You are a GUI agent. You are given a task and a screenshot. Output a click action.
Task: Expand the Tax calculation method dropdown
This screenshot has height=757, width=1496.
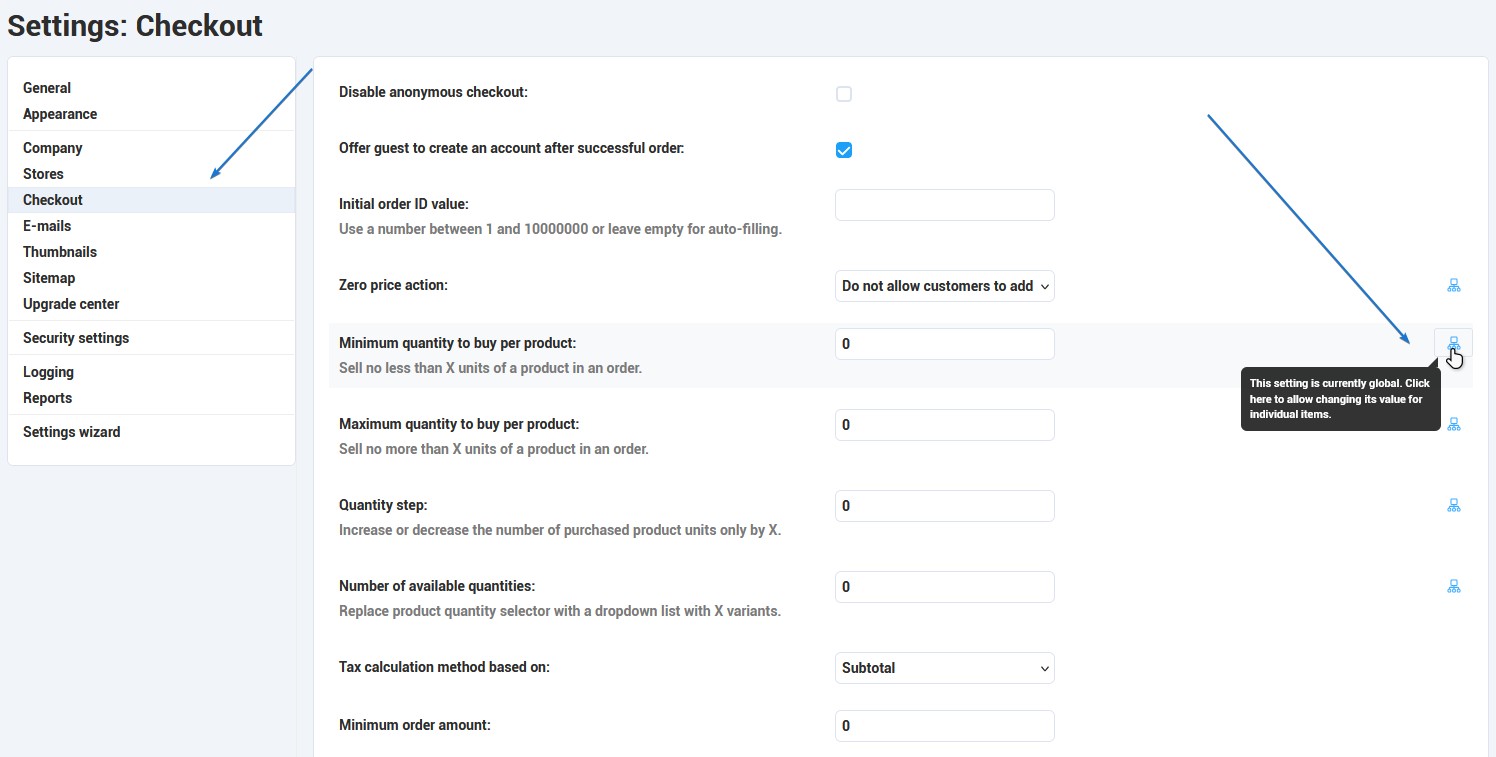point(945,668)
